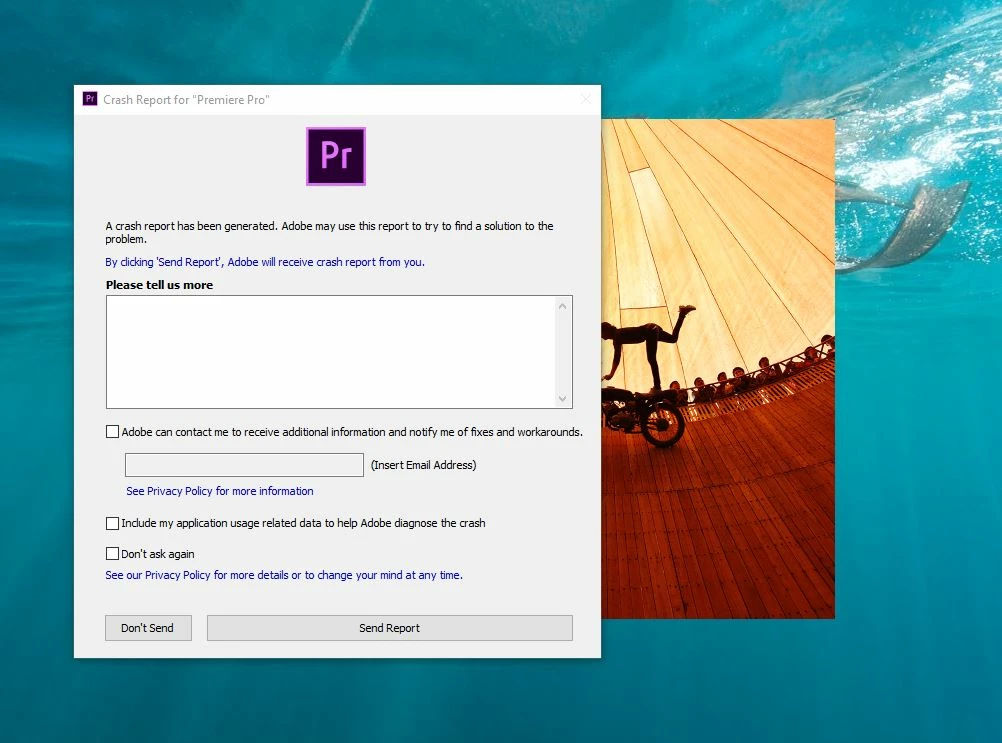1002x743 pixels.
Task: Open the privacy policy details link at bottom
Action: (x=284, y=575)
